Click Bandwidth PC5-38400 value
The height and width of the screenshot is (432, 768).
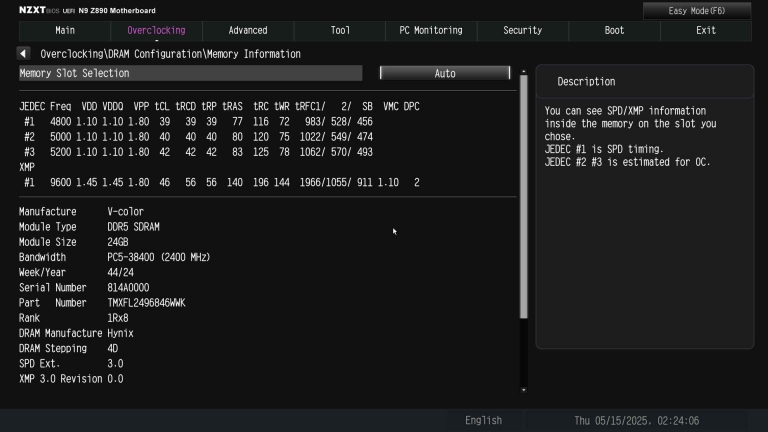pyautogui.click(x=159, y=257)
